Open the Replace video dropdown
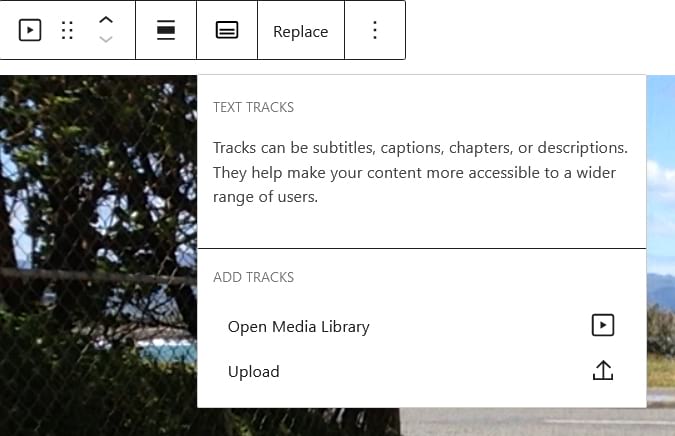 (x=300, y=31)
